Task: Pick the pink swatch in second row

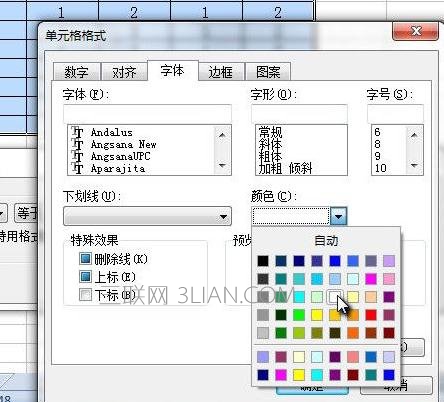Action: (389, 279)
